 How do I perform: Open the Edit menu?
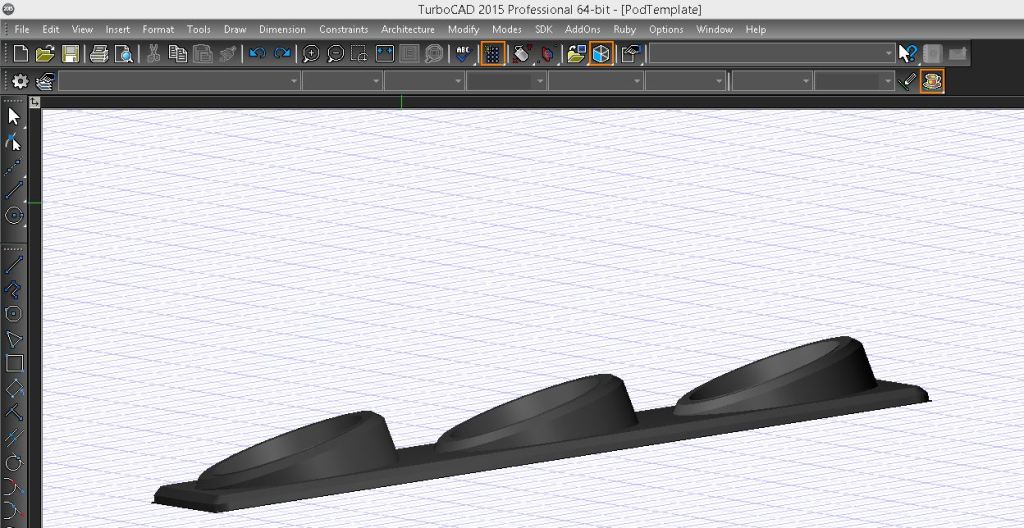(50, 29)
